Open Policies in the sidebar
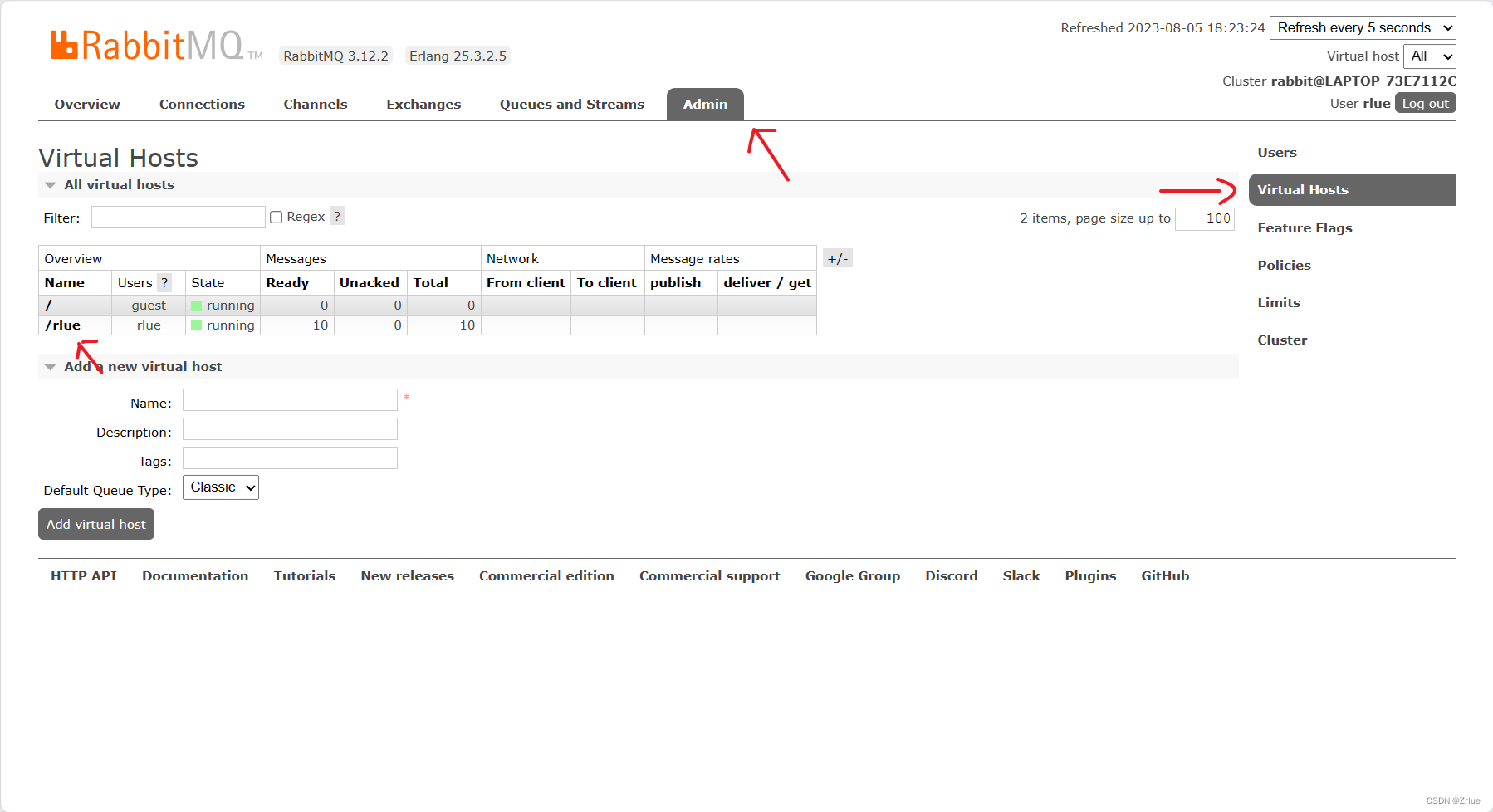Screen dimensions: 1493x812 click(x=1284, y=265)
